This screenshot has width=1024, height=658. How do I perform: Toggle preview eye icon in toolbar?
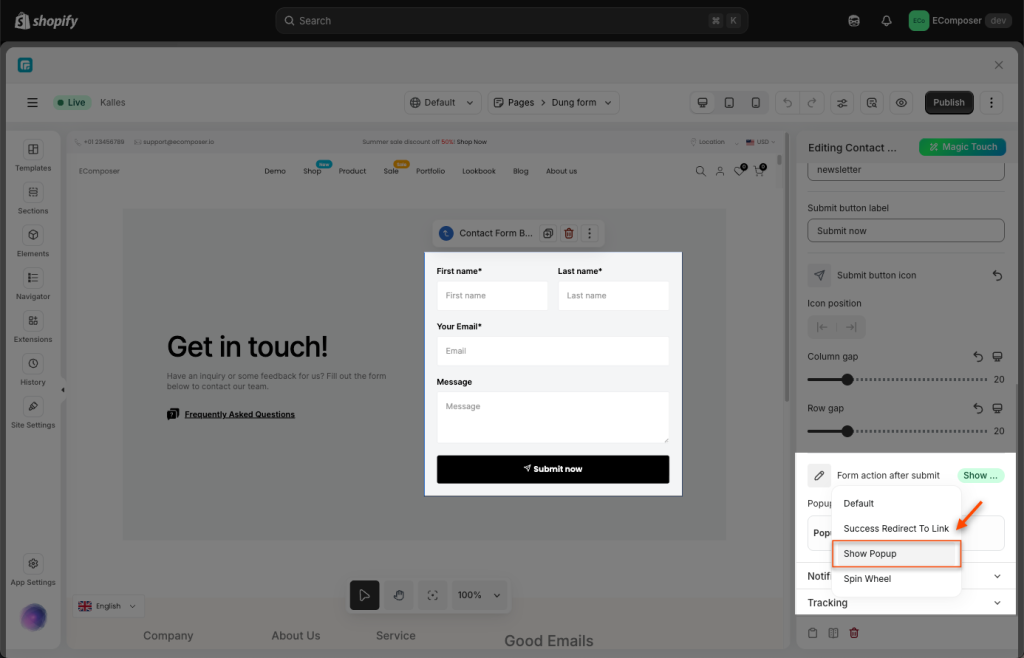point(901,102)
